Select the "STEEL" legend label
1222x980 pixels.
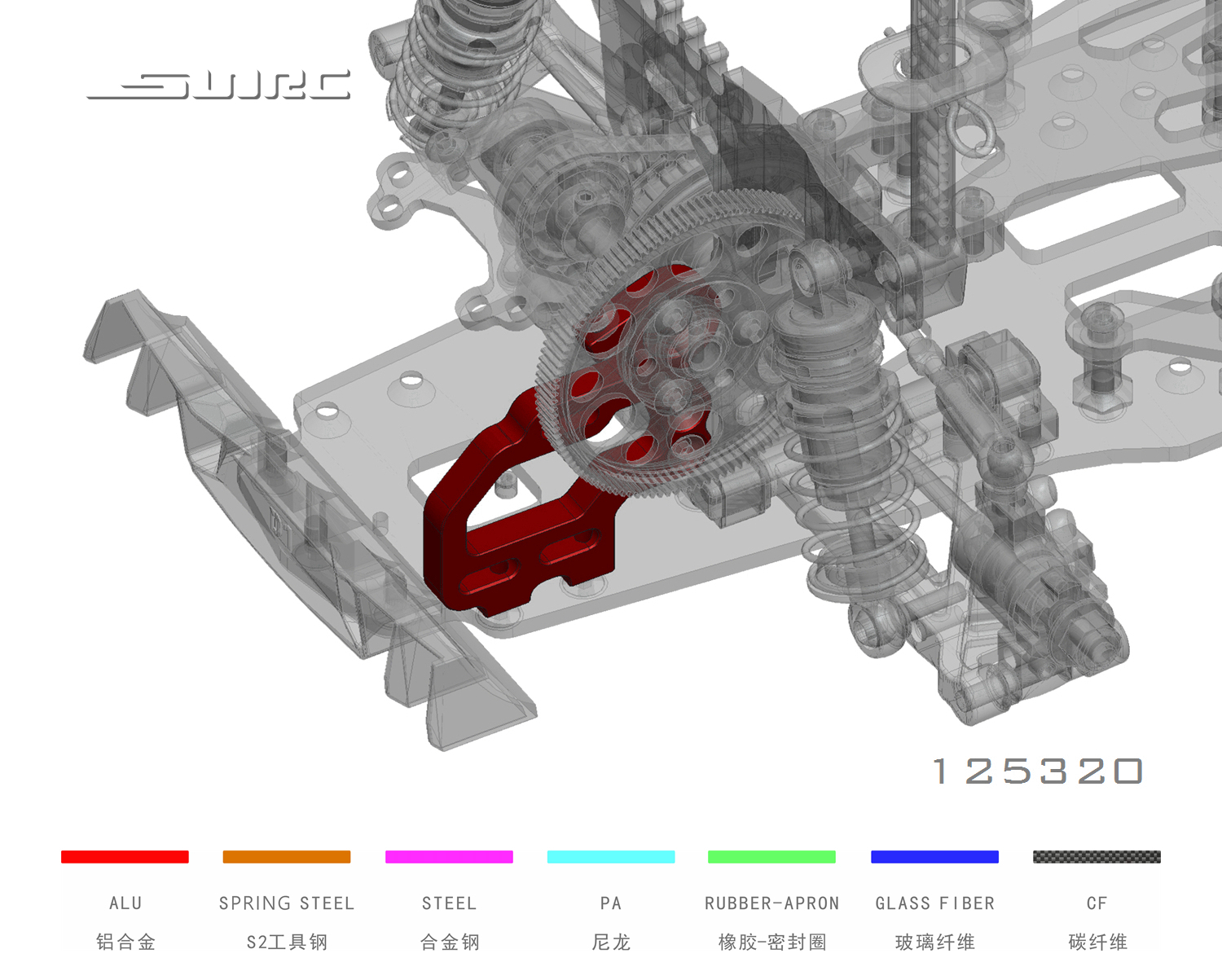[449, 903]
